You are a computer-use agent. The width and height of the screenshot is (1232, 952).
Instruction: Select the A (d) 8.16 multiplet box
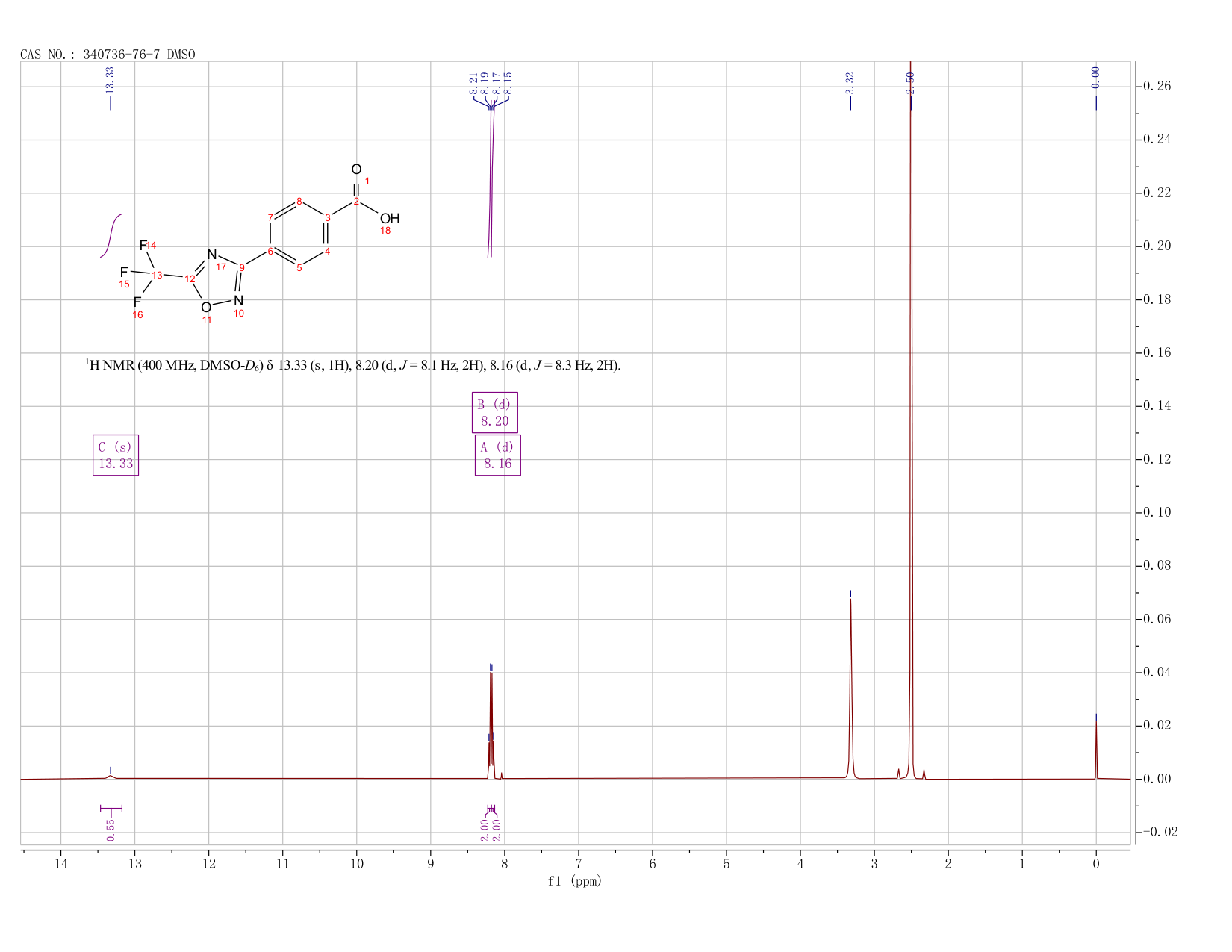(x=497, y=455)
